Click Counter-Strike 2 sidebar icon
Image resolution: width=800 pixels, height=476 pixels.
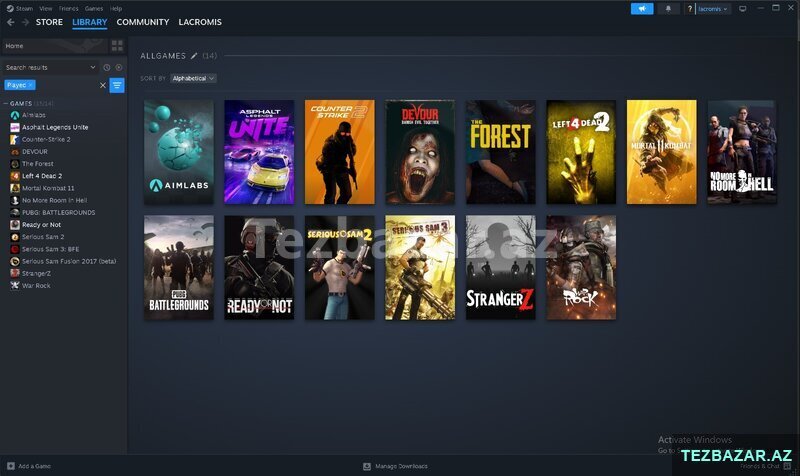(x=15, y=139)
